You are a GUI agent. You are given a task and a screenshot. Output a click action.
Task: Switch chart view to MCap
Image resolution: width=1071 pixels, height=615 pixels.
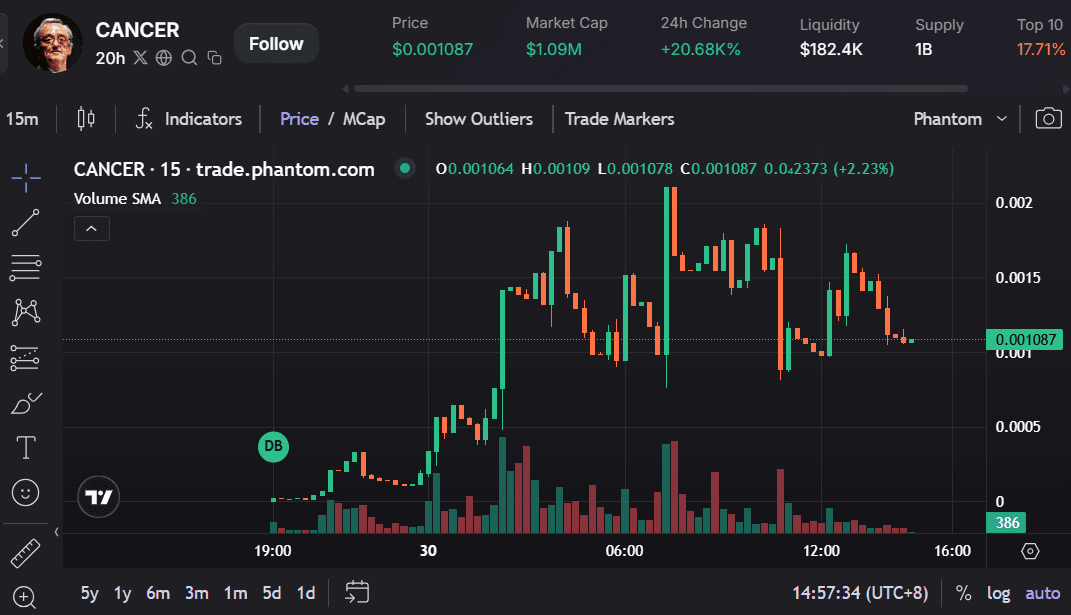click(x=364, y=118)
